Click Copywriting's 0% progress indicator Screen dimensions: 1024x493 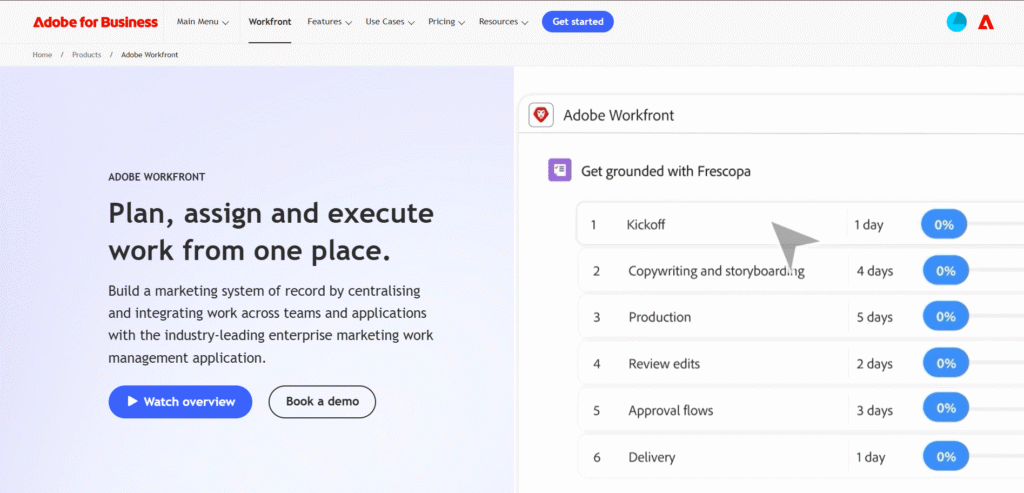tap(946, 270)
